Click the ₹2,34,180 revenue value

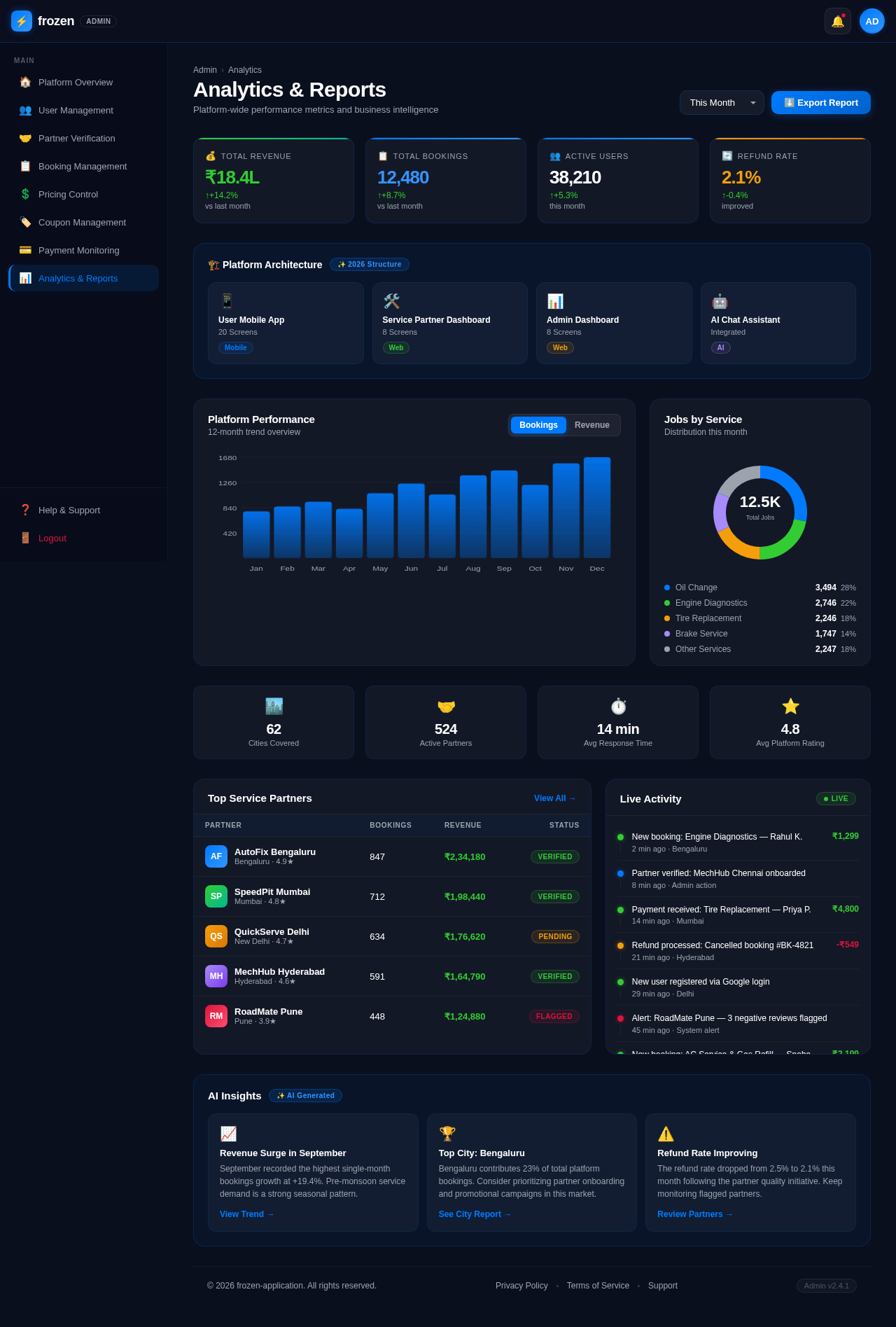(x=465, y=856)
